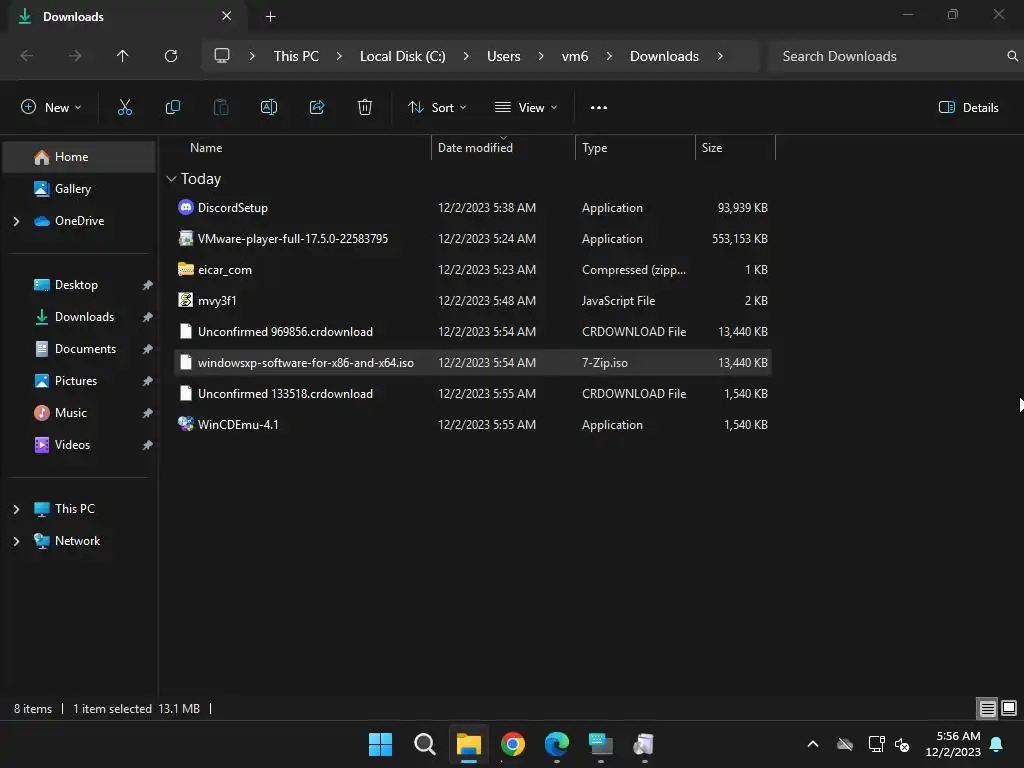Open the See more ellipsis menu

[x=599, y=108]
